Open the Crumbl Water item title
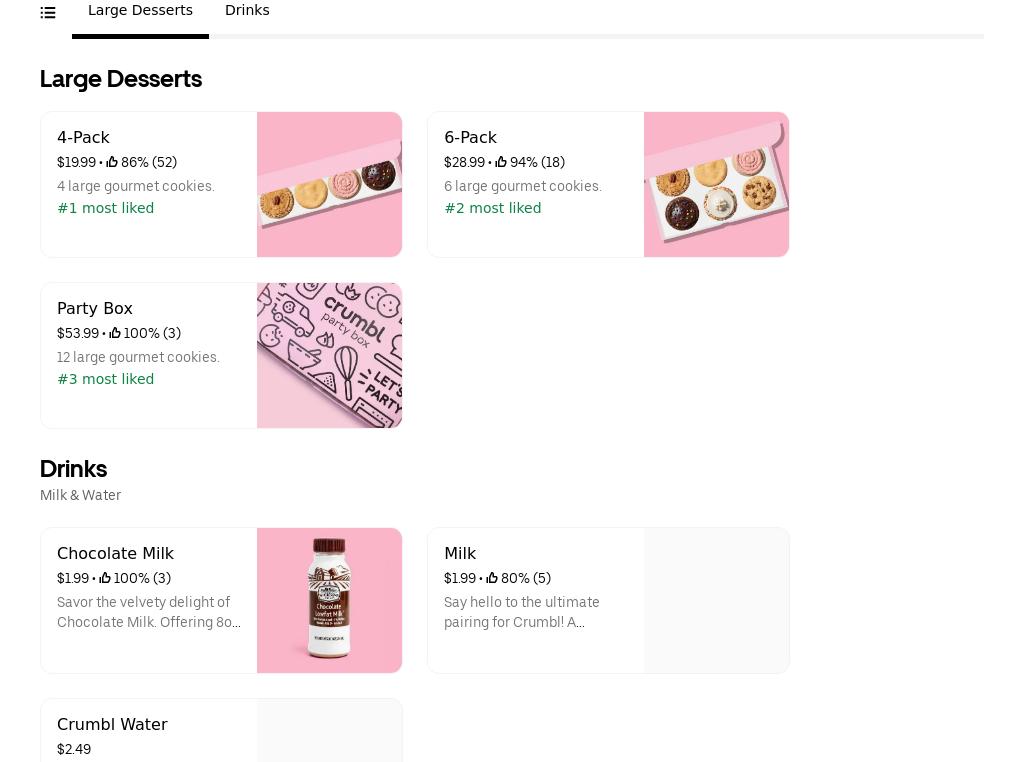Screen dimensions: 1024x762 (x=112, y=724)
